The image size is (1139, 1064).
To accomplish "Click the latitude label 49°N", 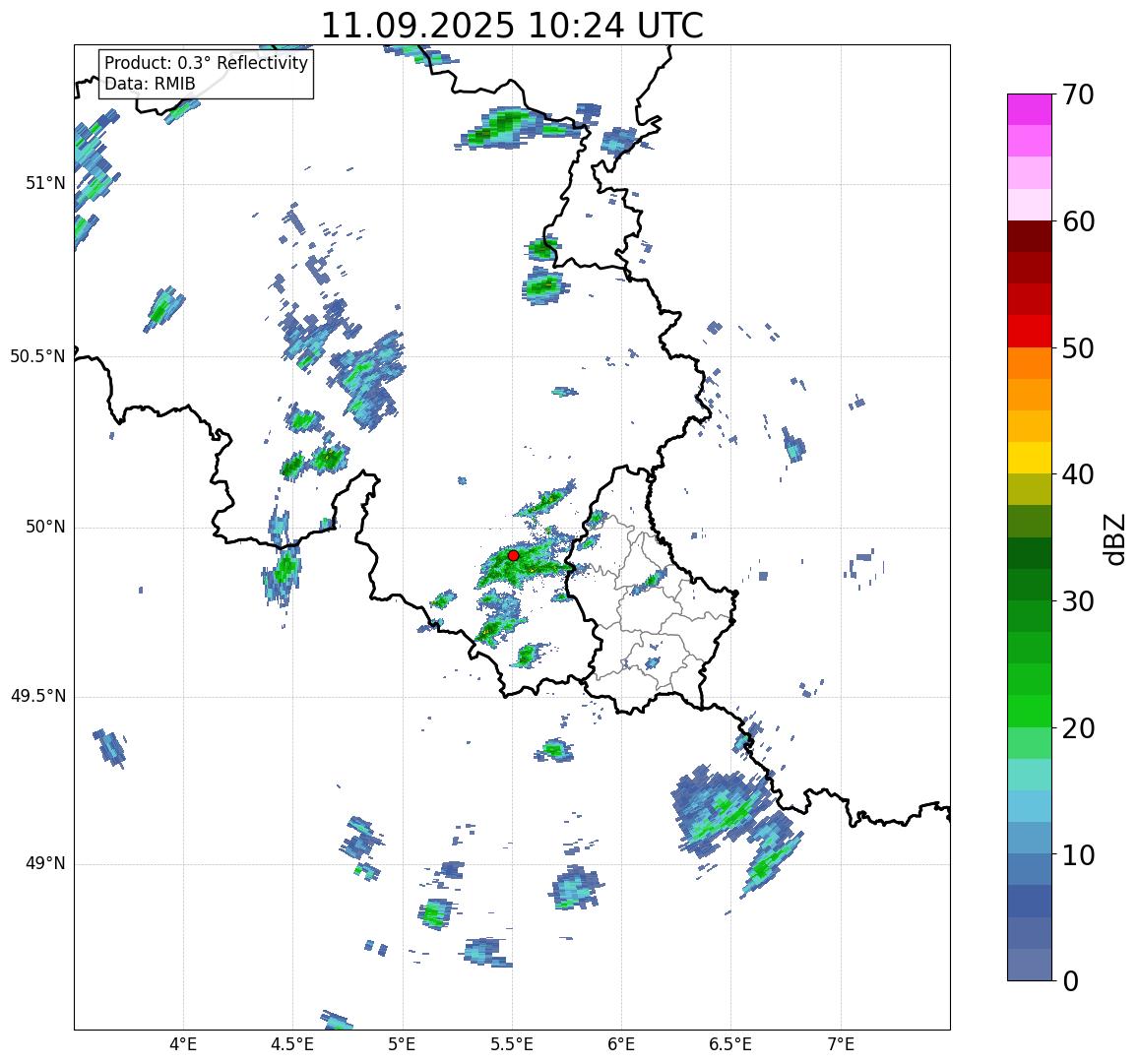I will click(x=45, y=863).
